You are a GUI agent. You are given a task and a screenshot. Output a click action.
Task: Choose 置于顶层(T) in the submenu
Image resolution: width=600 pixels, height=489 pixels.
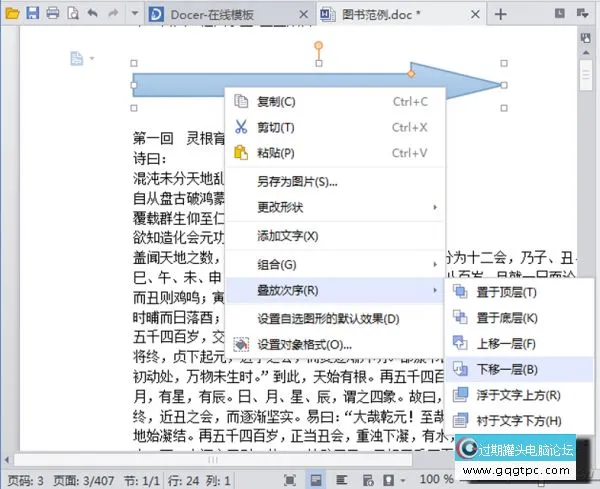(x=519, y=292)
